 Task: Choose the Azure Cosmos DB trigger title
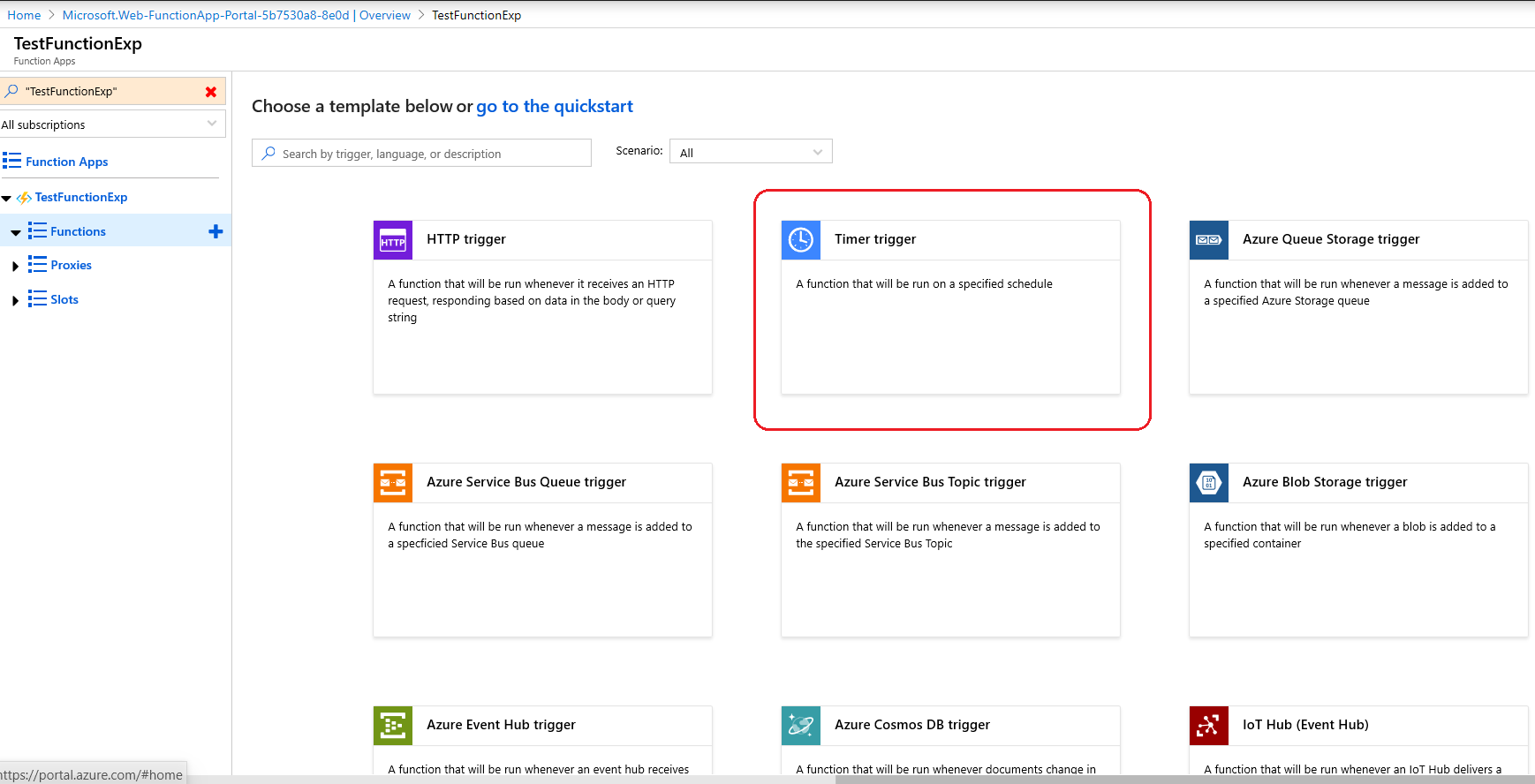[912, 725]
